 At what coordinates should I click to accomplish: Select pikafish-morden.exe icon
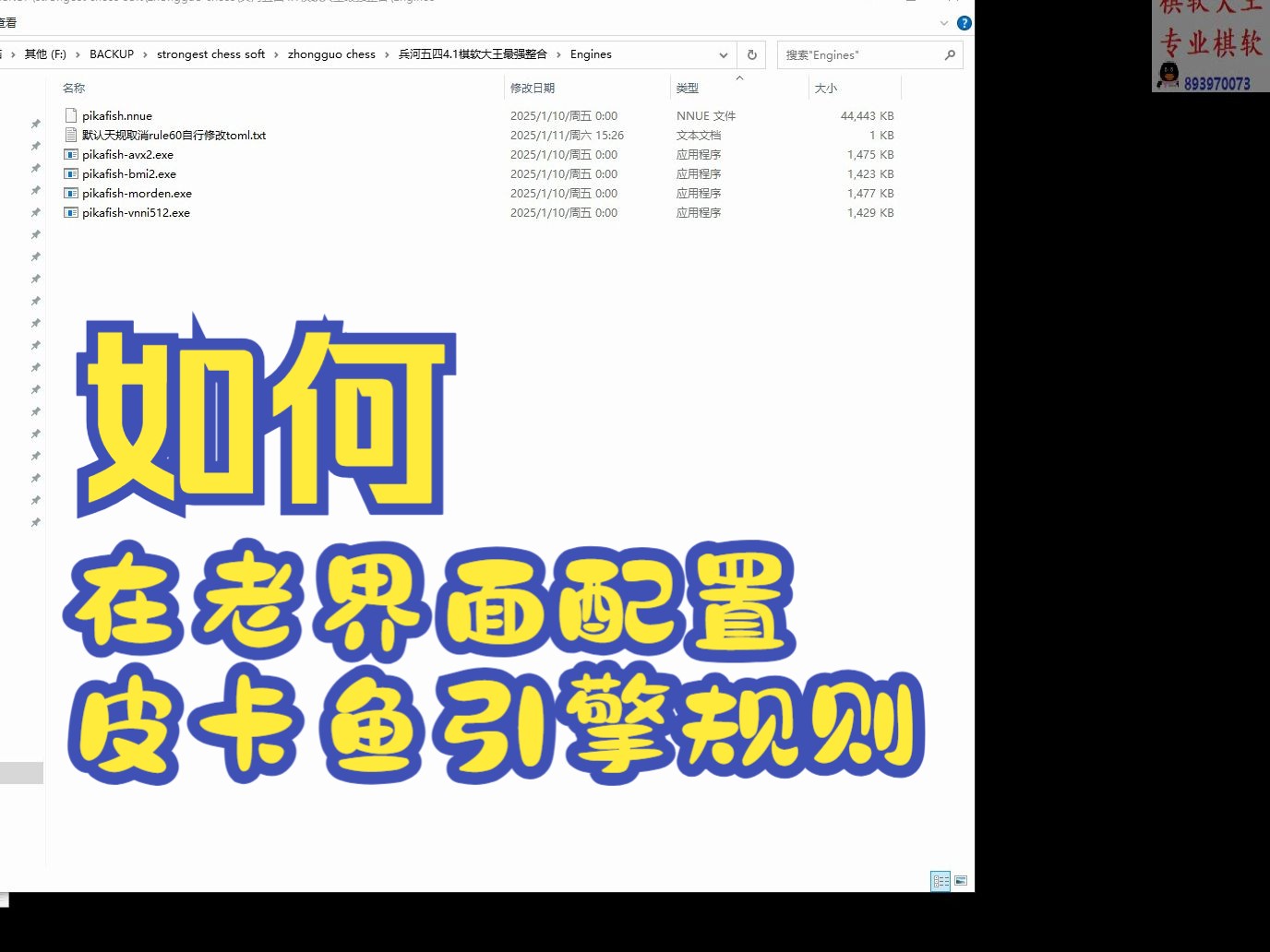pyautogui.click(x=71, y=194)
